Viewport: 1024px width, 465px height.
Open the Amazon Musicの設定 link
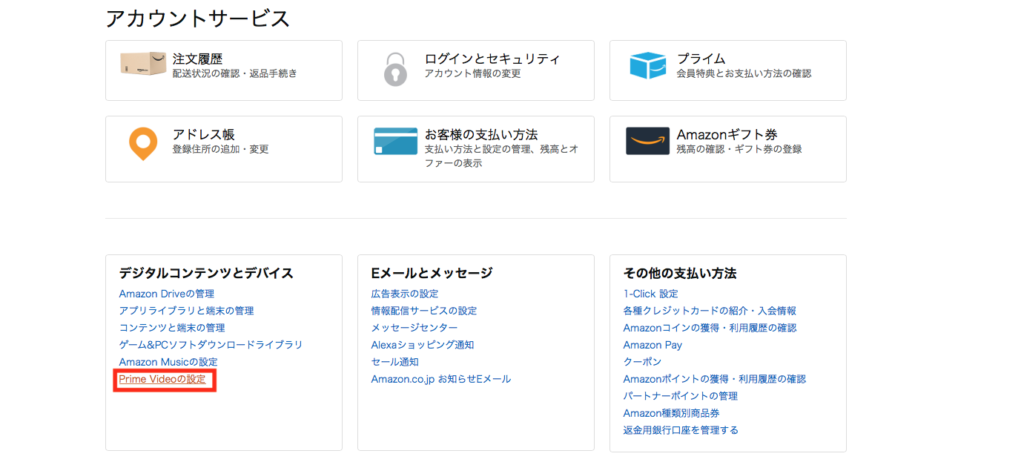[x=168, y=362]
